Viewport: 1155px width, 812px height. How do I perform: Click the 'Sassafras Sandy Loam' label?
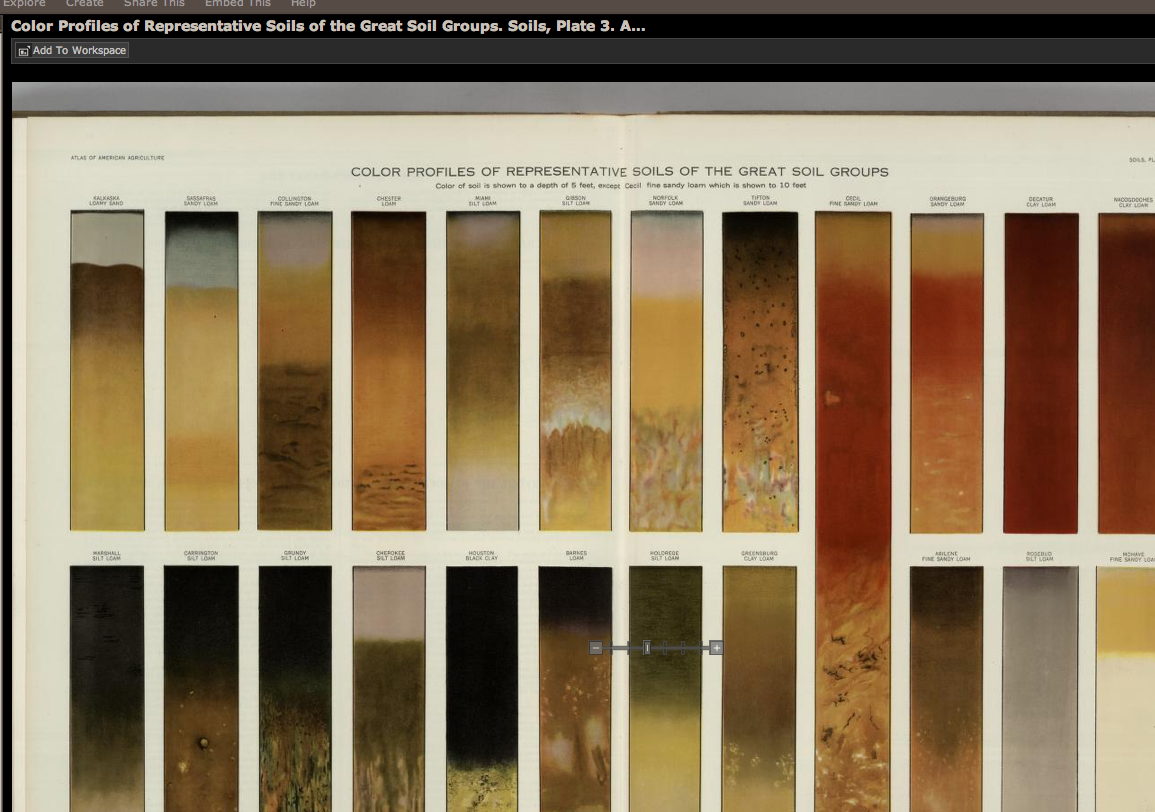[200, 200]
